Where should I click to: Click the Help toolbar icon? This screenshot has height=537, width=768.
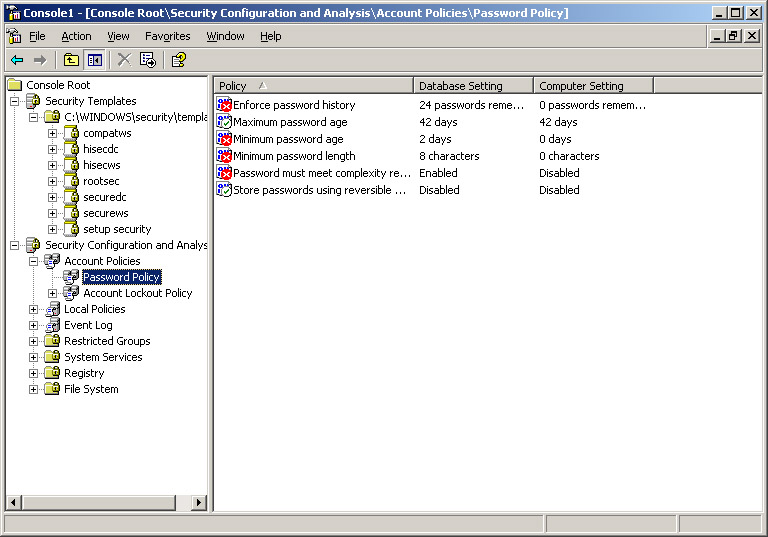178,60
